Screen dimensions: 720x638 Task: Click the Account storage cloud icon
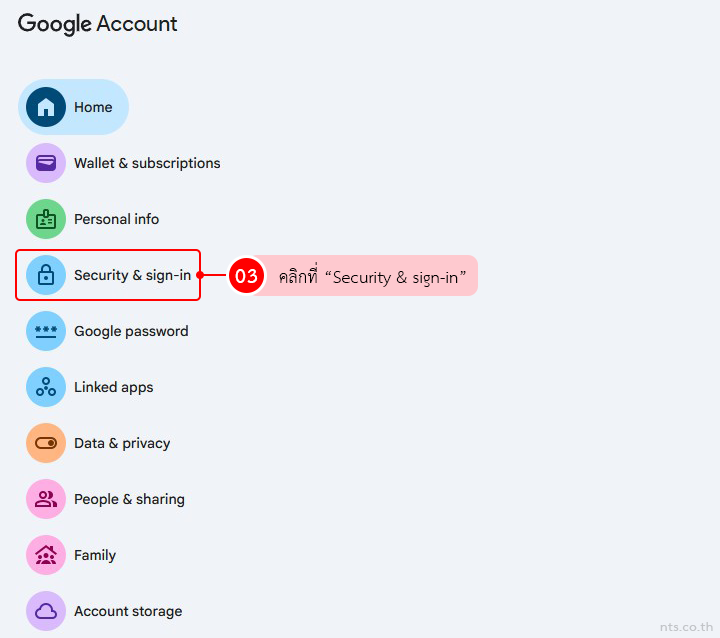(46, 611)
